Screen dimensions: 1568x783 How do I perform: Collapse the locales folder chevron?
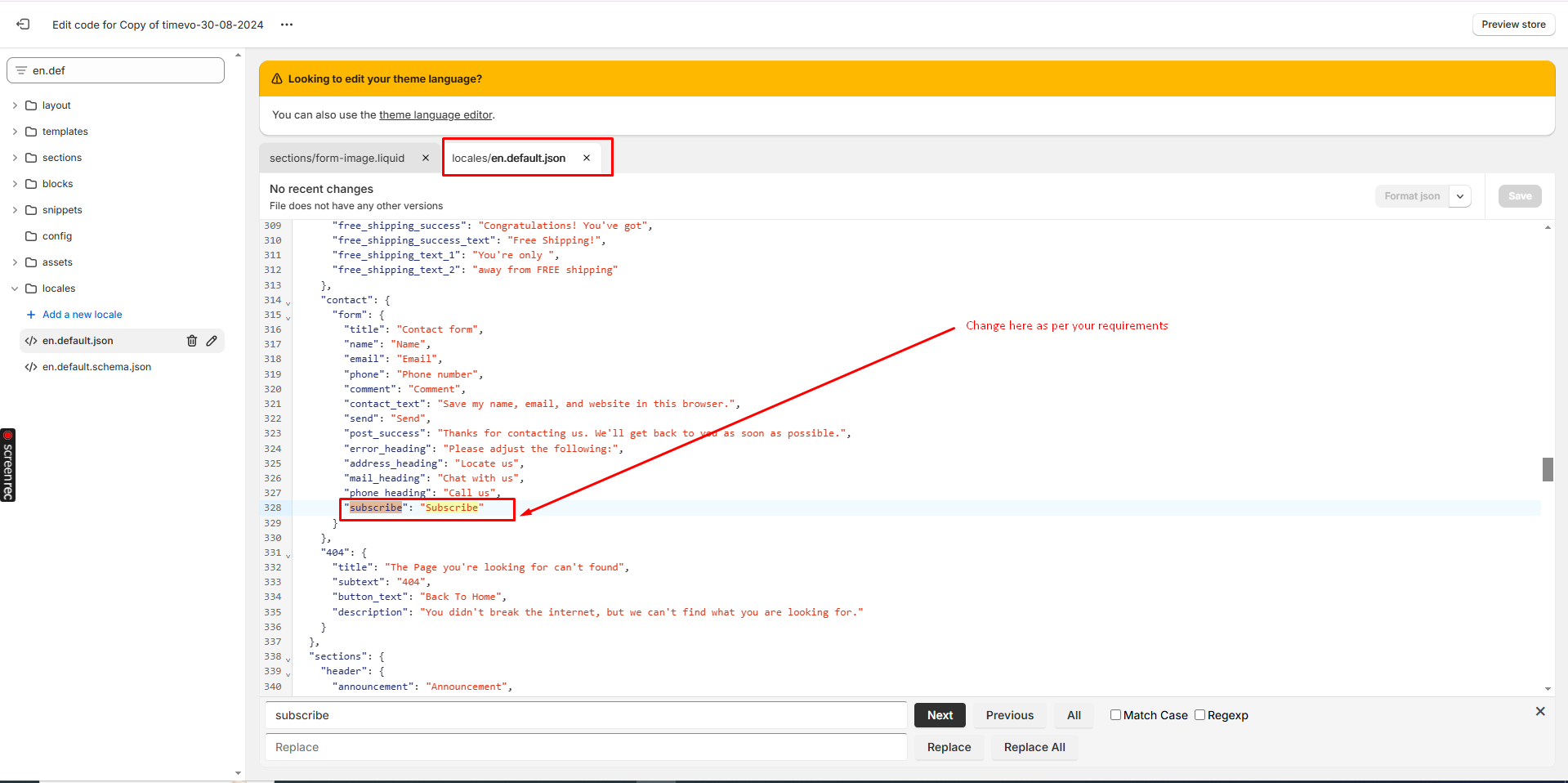(15, 289)
